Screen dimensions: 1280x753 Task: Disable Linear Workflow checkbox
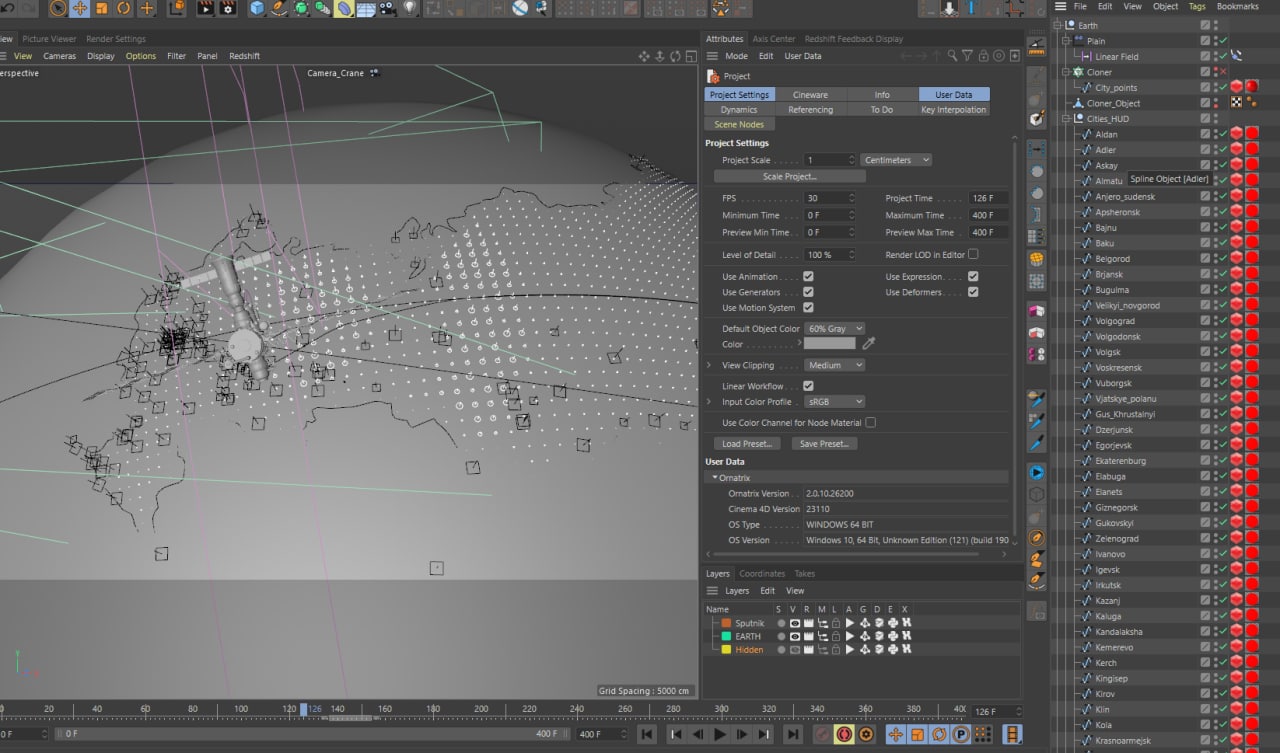(808, 386)
